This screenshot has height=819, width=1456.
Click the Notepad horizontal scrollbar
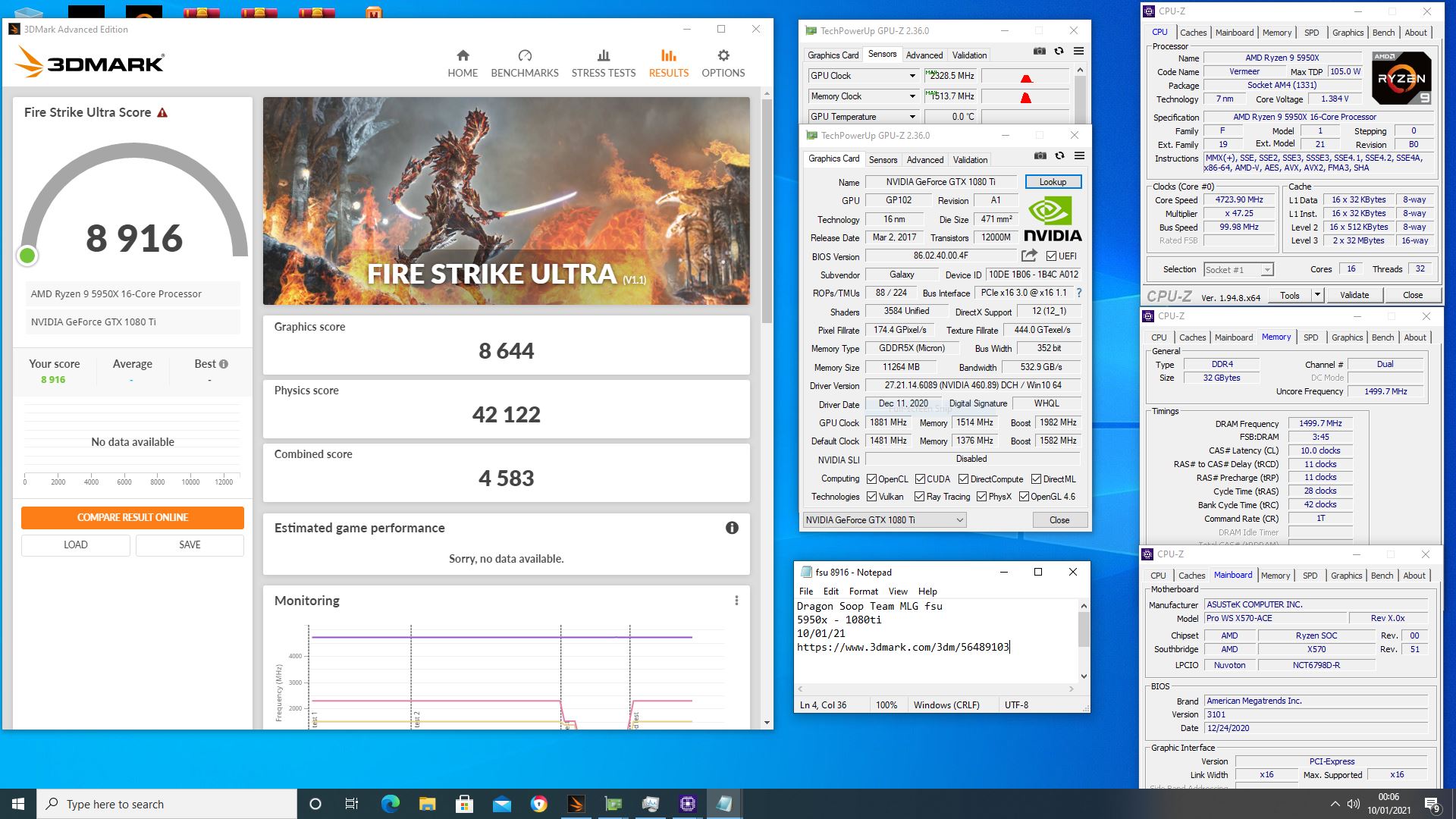click(x=937, y=689)
